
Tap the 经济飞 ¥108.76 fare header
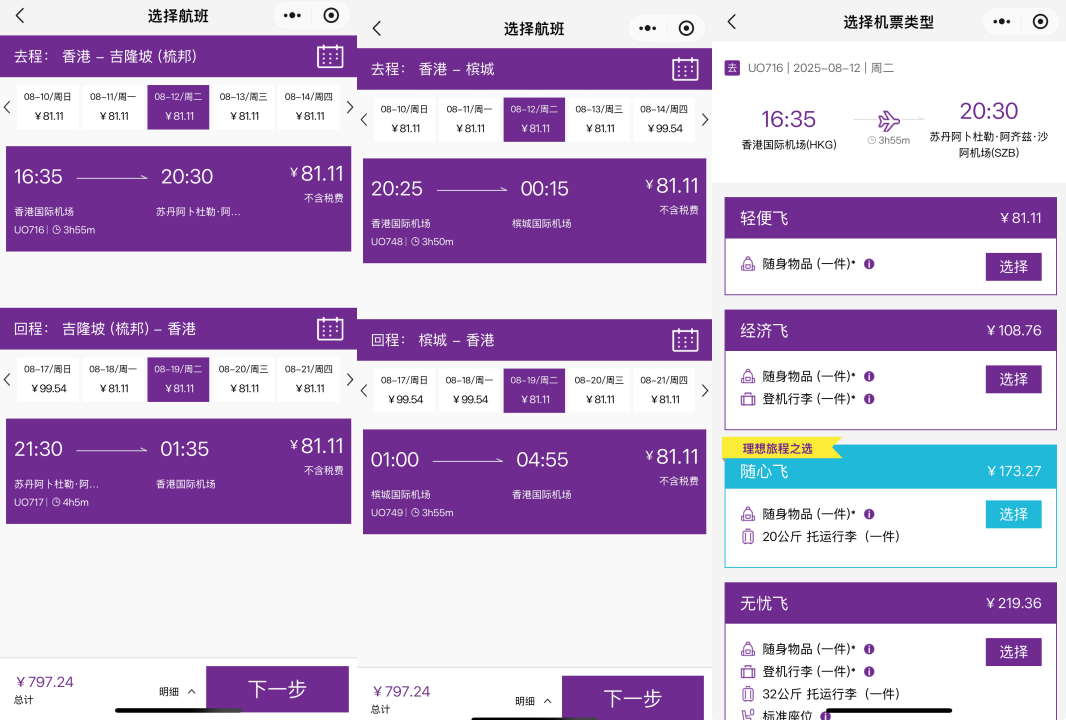pos(891,330)
